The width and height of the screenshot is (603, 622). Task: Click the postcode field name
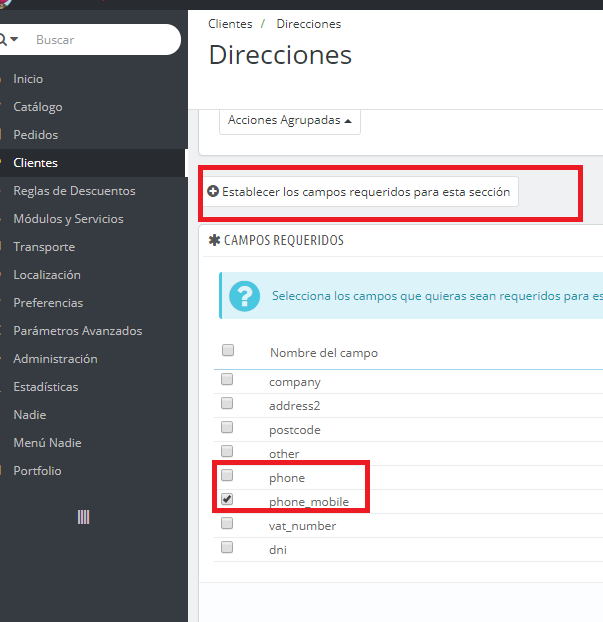(x=295, y=430)
